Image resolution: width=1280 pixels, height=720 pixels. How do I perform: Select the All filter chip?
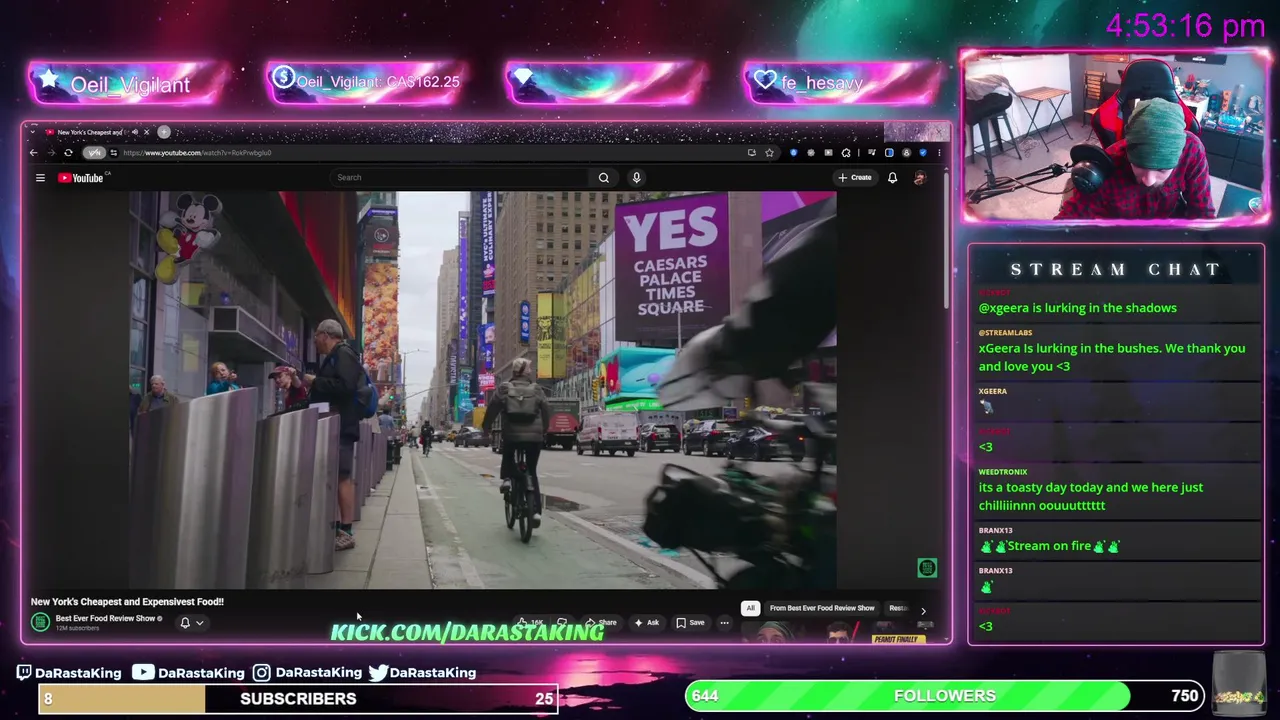pos(750,608)
